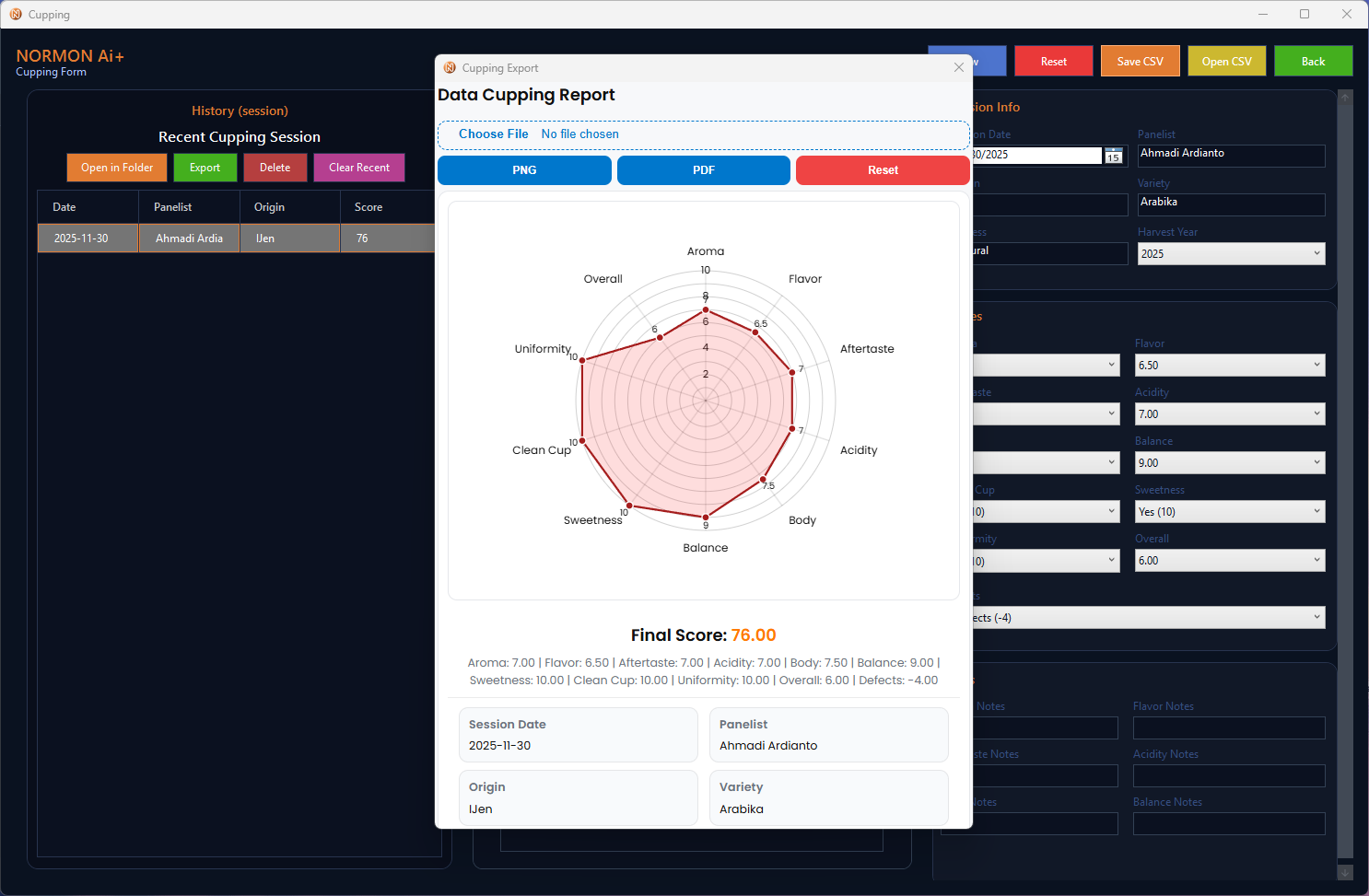Click the right panel vertical scrollbar

[1345, 460]
